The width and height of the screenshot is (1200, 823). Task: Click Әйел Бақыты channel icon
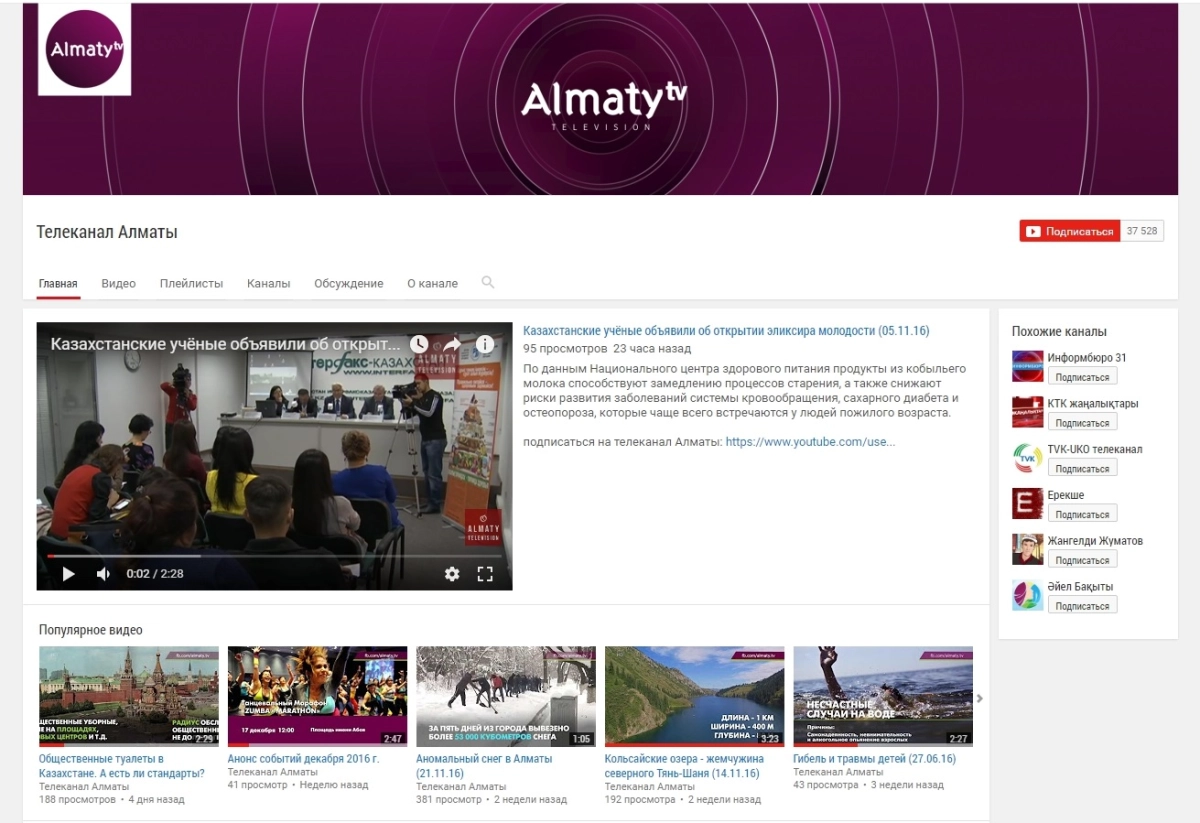coord(1027,595)
